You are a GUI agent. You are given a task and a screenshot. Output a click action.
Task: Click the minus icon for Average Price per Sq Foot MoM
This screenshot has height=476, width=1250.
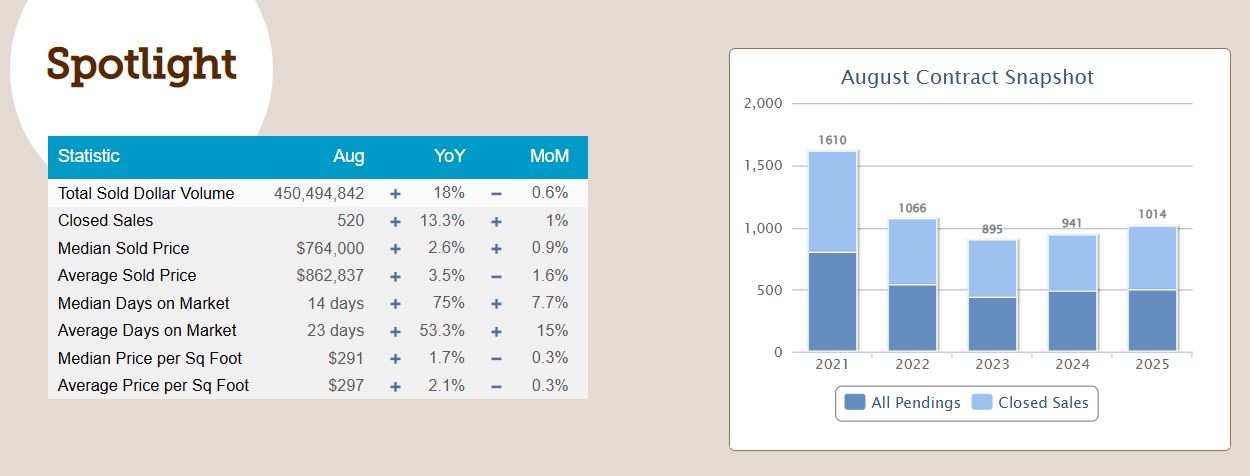click(x=496, y=386)
